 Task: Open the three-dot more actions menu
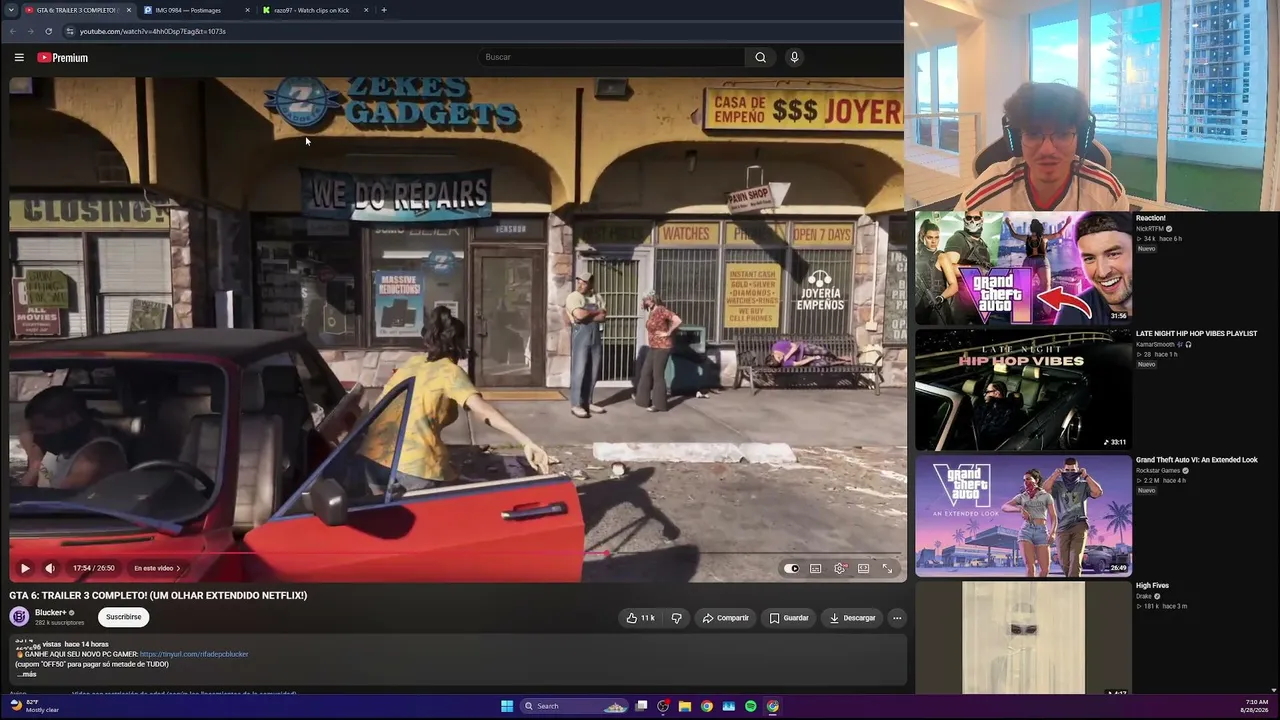897,618
